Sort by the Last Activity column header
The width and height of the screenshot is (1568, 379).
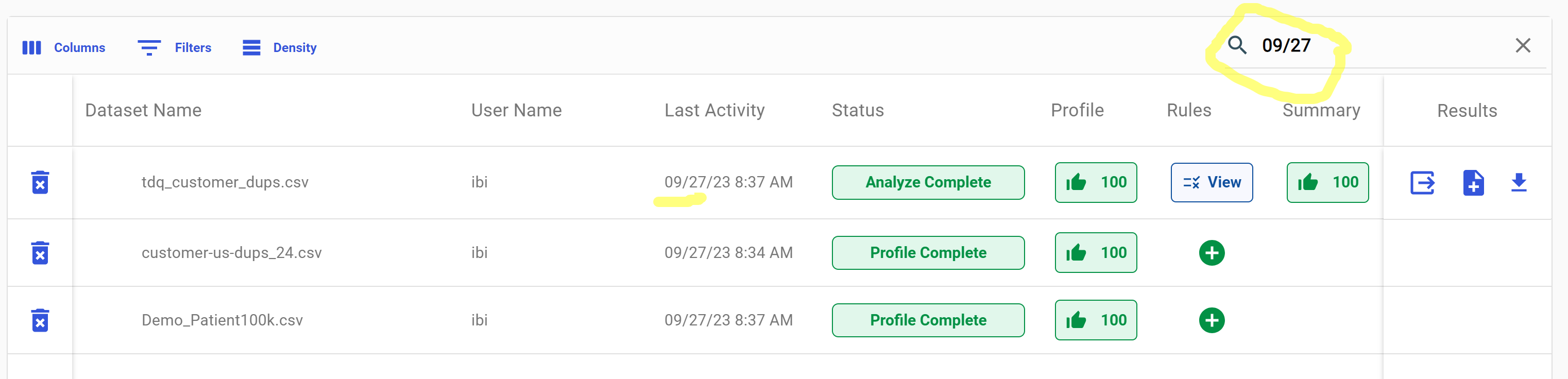pos(714,110)
